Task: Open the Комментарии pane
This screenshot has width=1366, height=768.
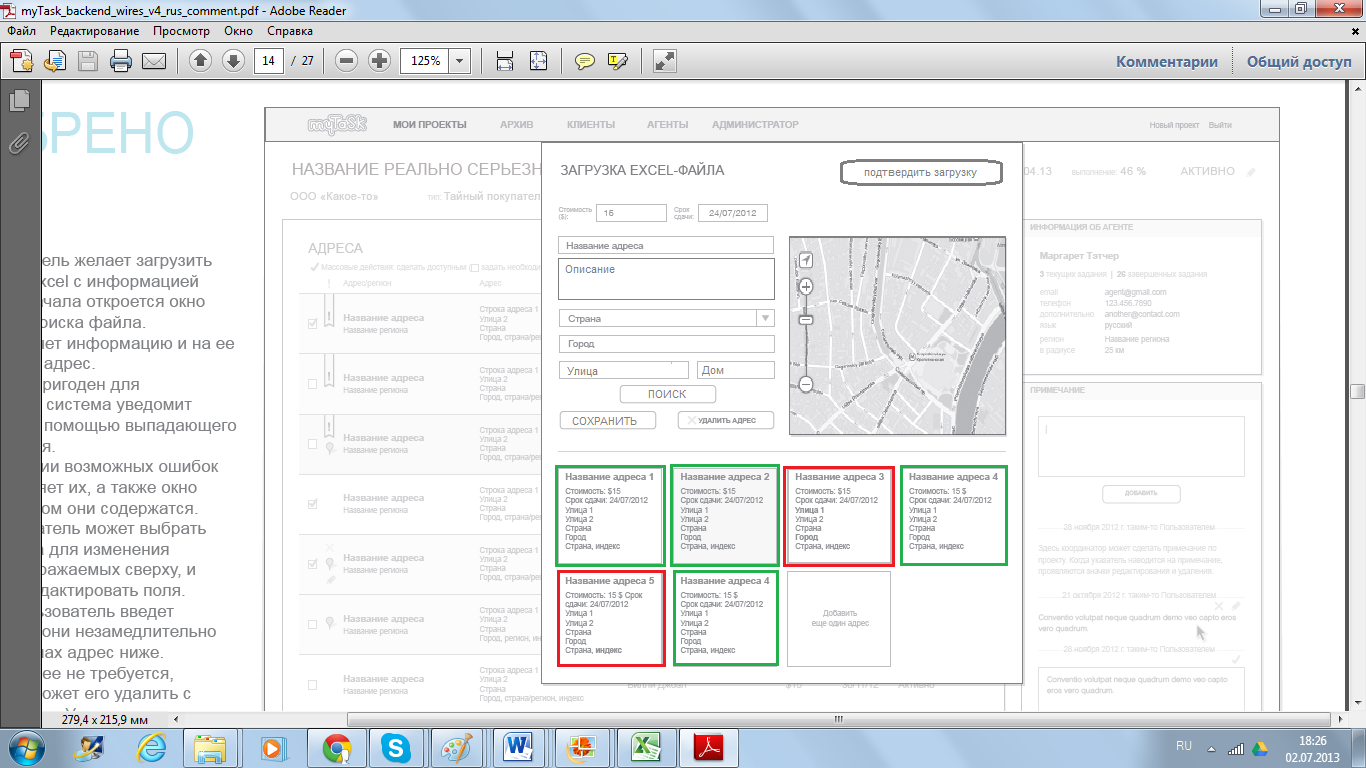Action: 1166,61
